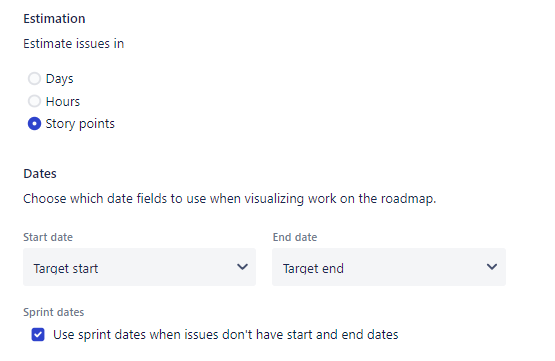Click the 'Target end' selected value text

[313, 269]
